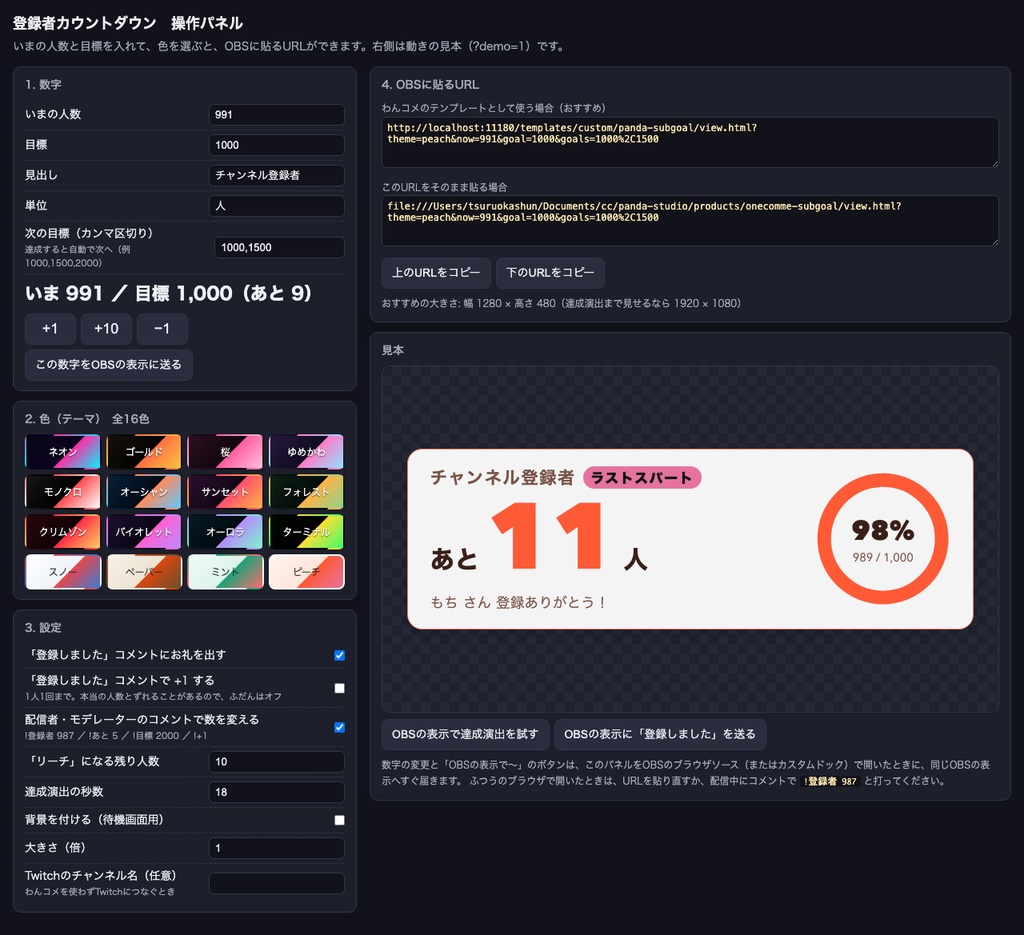Screen dimensions: 1024x935
Task: Click the 989 / 1,000 text in ring
Action: [x=883, y=558]
